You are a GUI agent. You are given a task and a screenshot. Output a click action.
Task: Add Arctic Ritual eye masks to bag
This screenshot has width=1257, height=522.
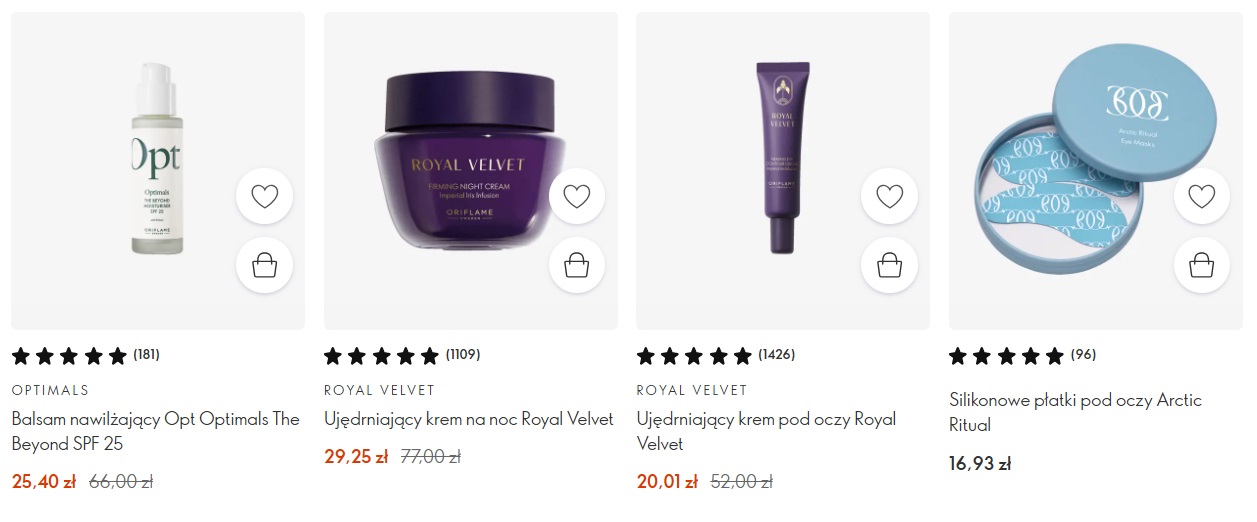pyautogui.click(x=1201, y=265)
